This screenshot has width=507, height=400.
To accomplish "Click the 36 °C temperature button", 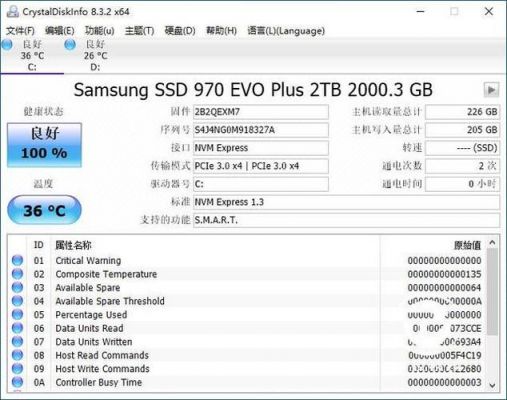I will pos(44,210).
